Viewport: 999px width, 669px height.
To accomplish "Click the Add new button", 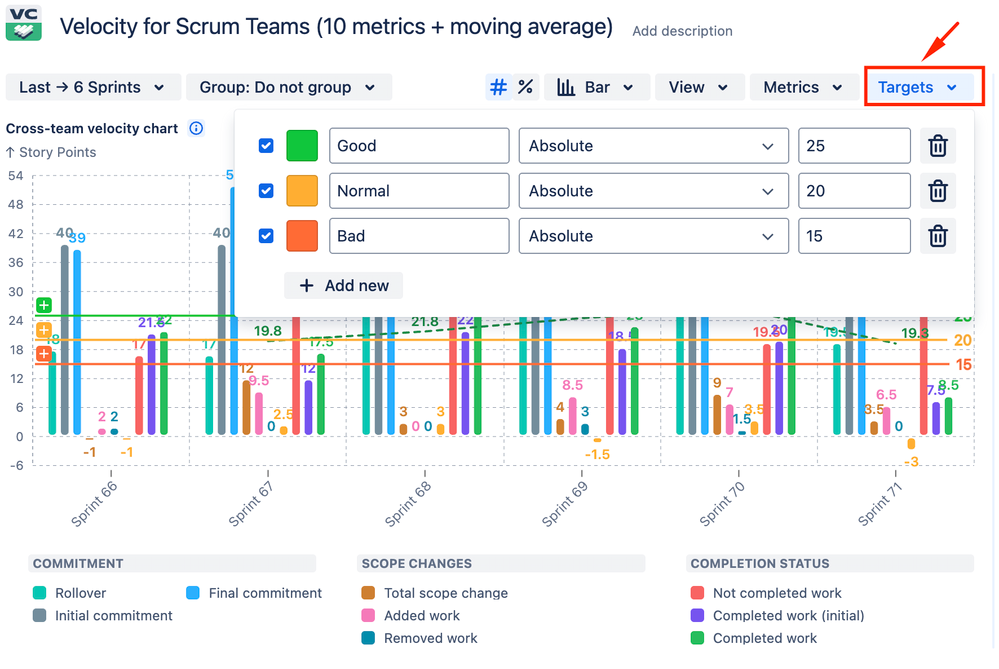I will tap(343, 285).
